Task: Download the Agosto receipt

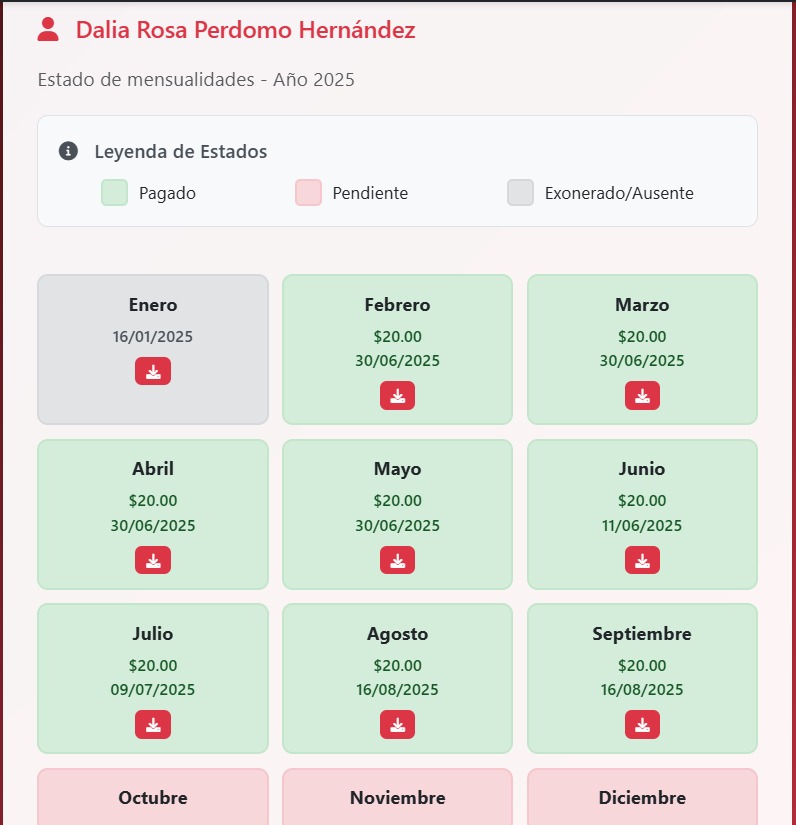Action: [397, 724]
